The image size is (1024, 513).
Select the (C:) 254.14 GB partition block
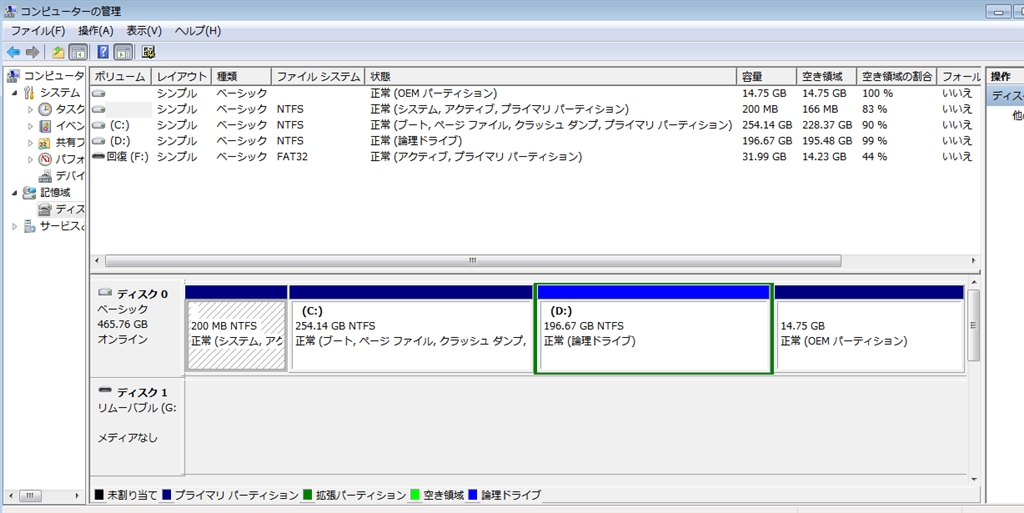tap(411, 328)
